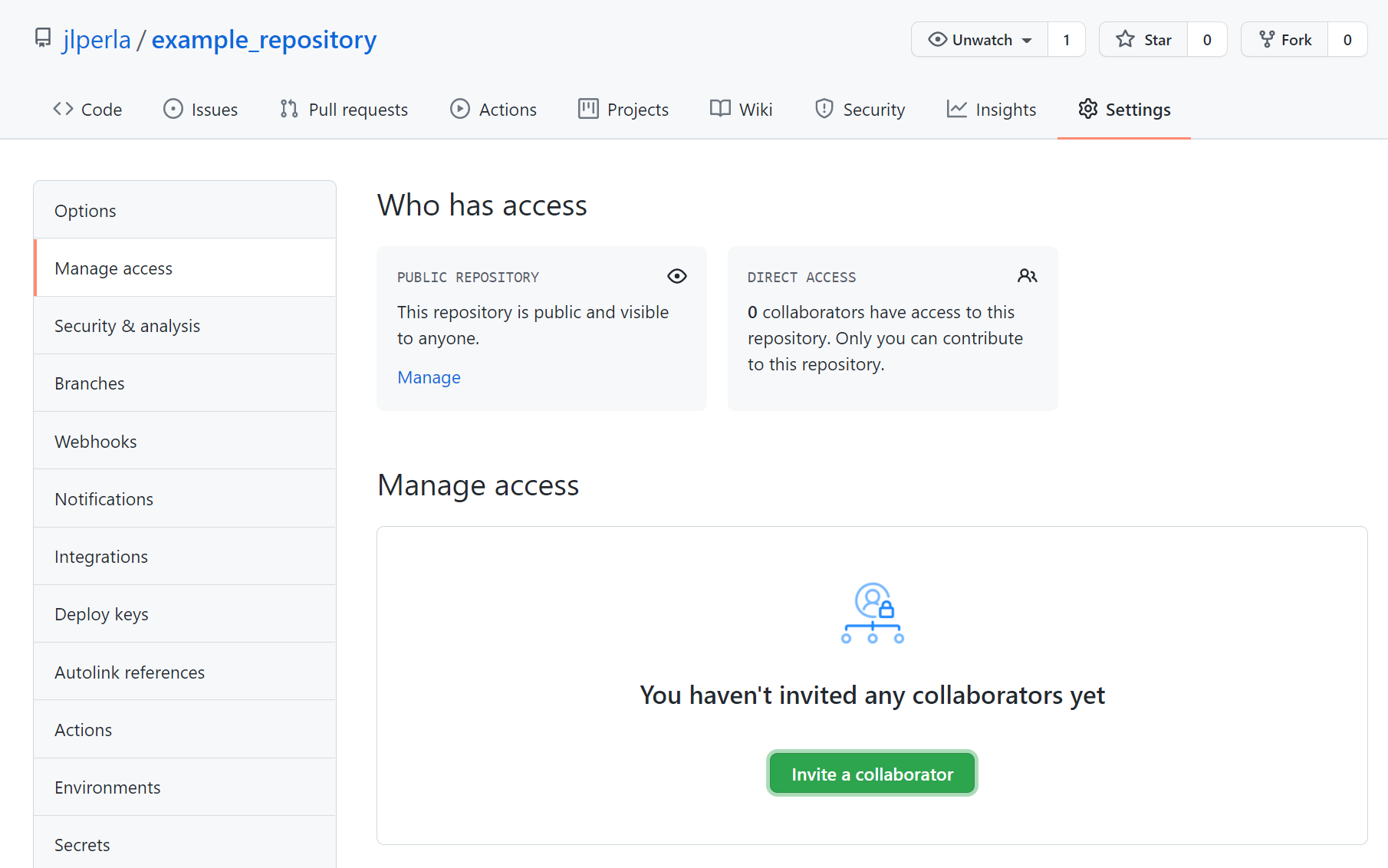Click the eye icon in Public Repository card

[676, 276]
